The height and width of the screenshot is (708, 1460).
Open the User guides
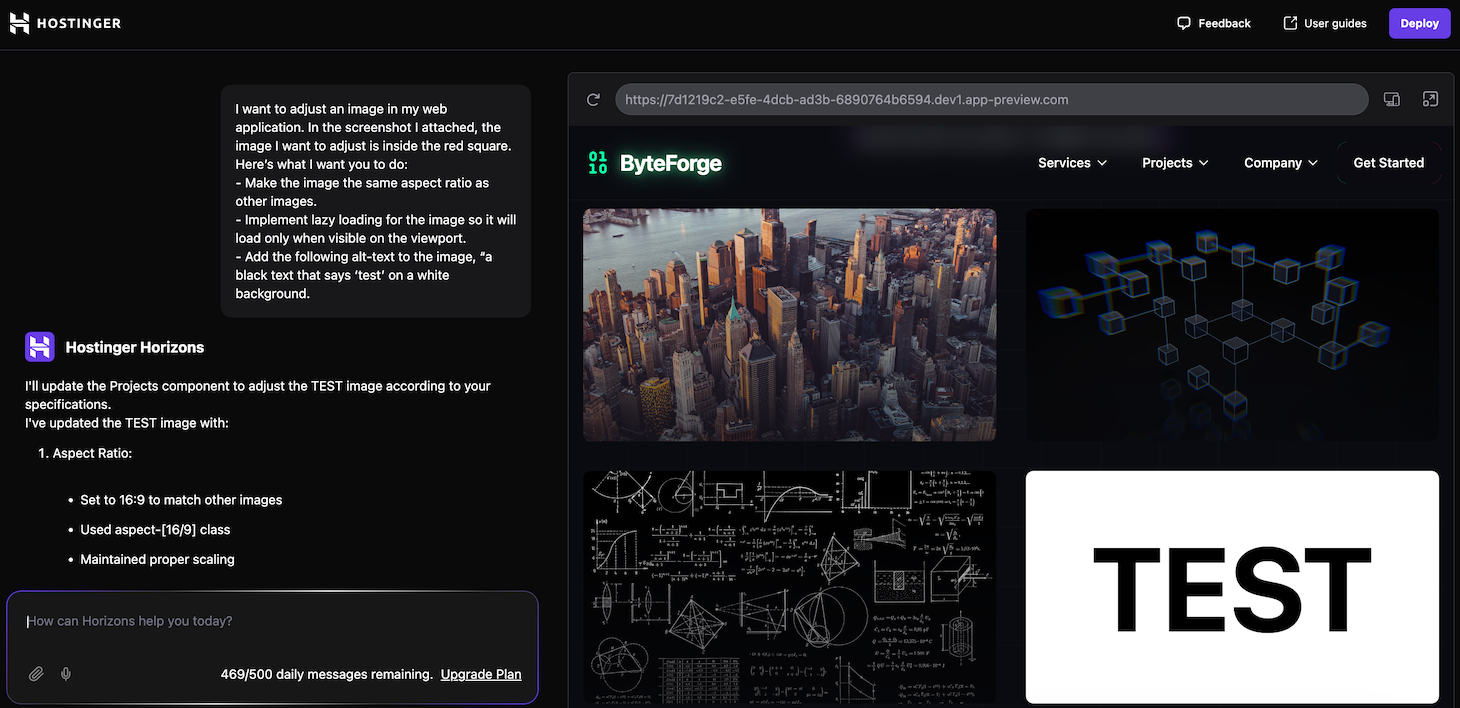[1324, 22]
